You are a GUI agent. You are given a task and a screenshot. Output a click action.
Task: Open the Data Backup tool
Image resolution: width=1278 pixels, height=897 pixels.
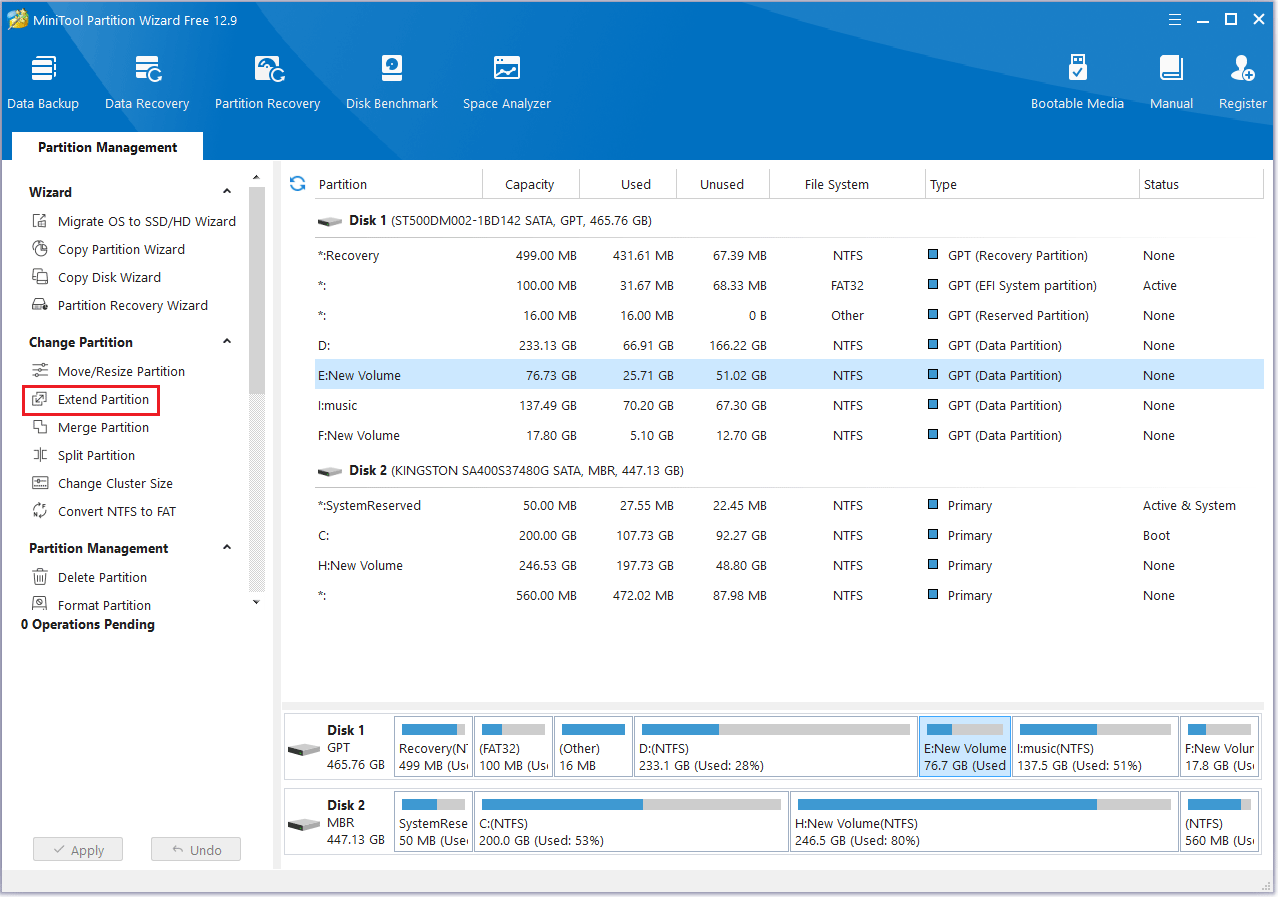pyautogui.click(x=42, y=82)
